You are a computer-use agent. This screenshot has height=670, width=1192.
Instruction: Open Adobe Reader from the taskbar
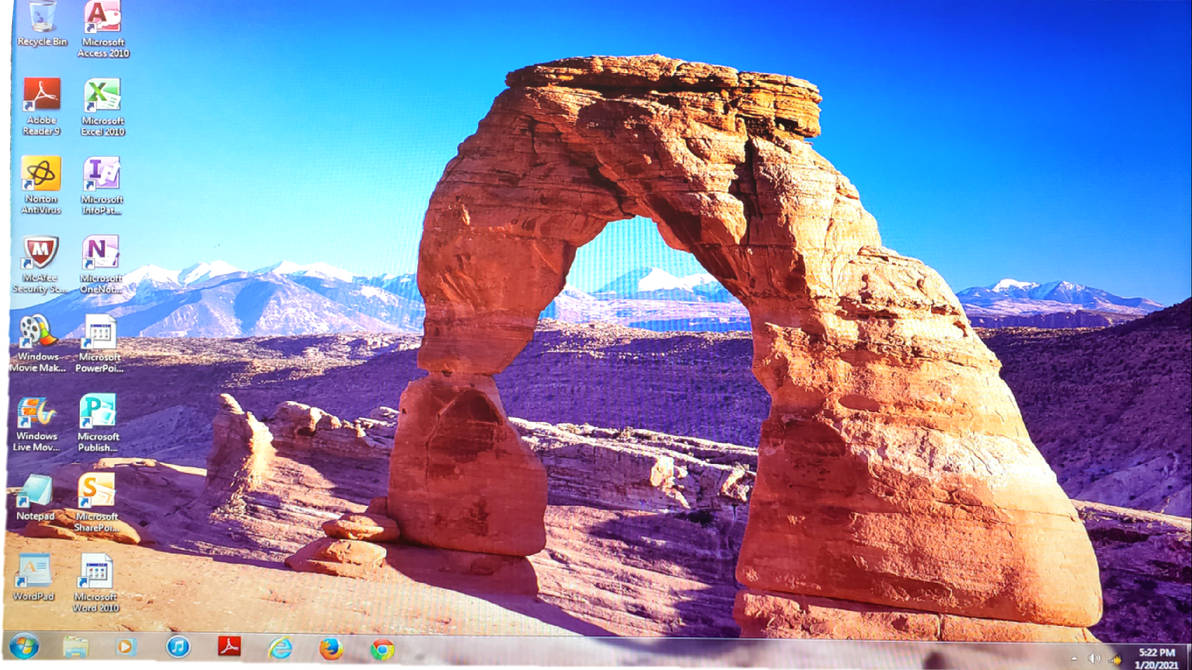229,647
